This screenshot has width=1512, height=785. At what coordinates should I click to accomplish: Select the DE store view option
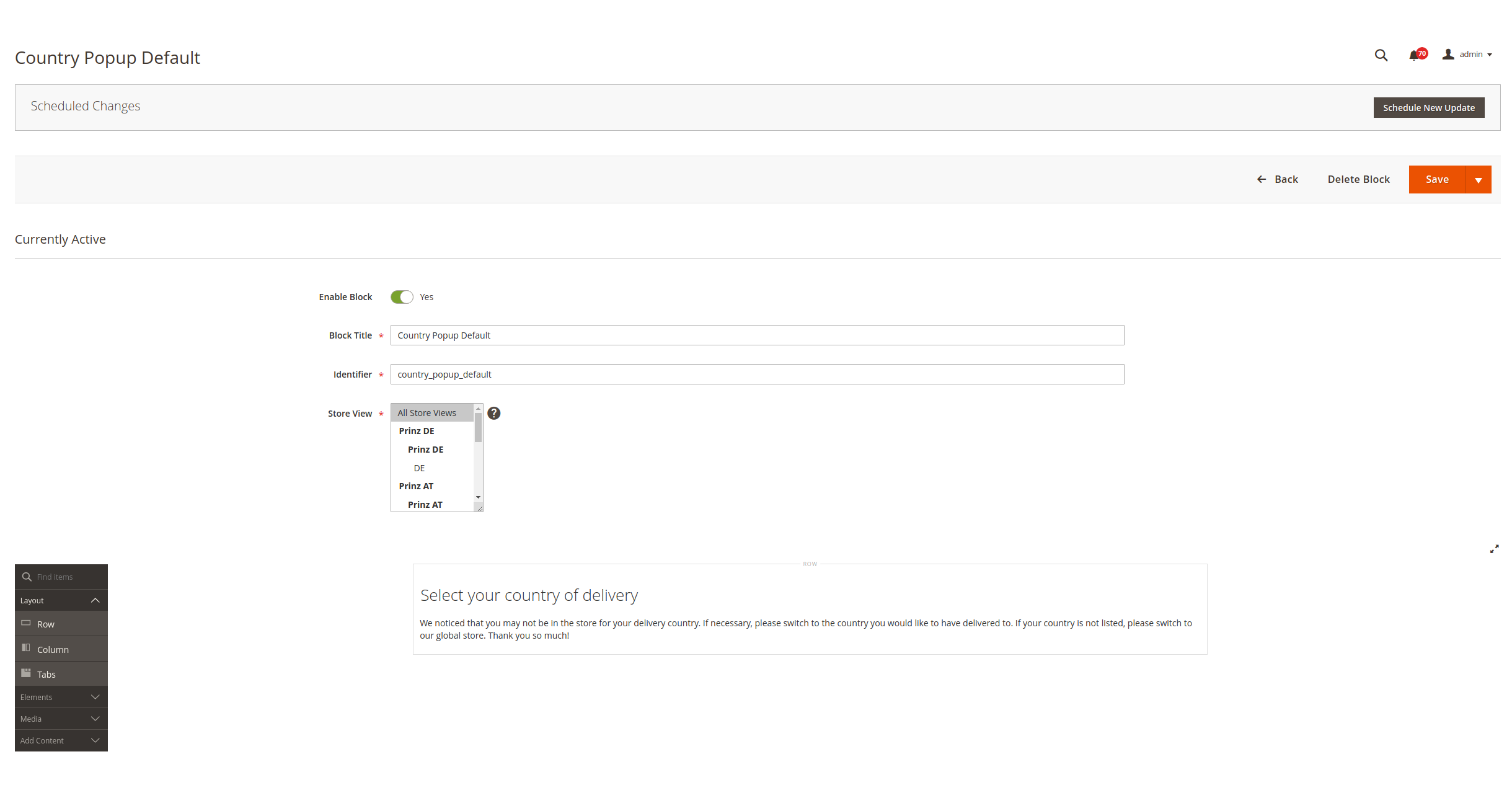click(420, 468)
